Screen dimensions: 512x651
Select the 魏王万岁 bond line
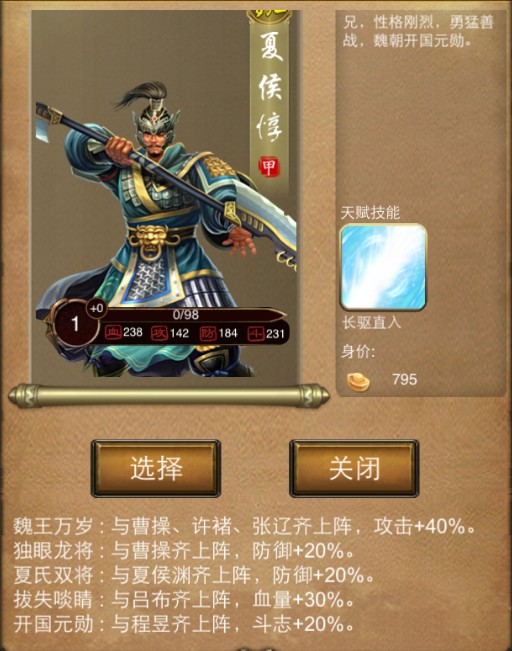(244, 527)
